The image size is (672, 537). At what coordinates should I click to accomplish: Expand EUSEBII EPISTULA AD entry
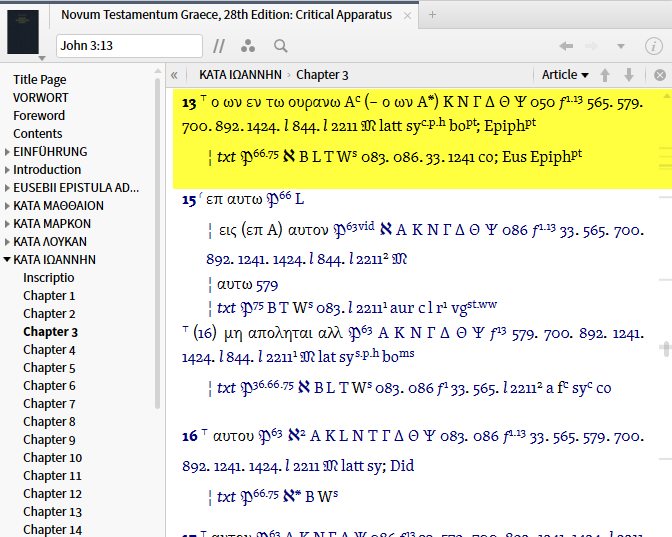(7, 188)
